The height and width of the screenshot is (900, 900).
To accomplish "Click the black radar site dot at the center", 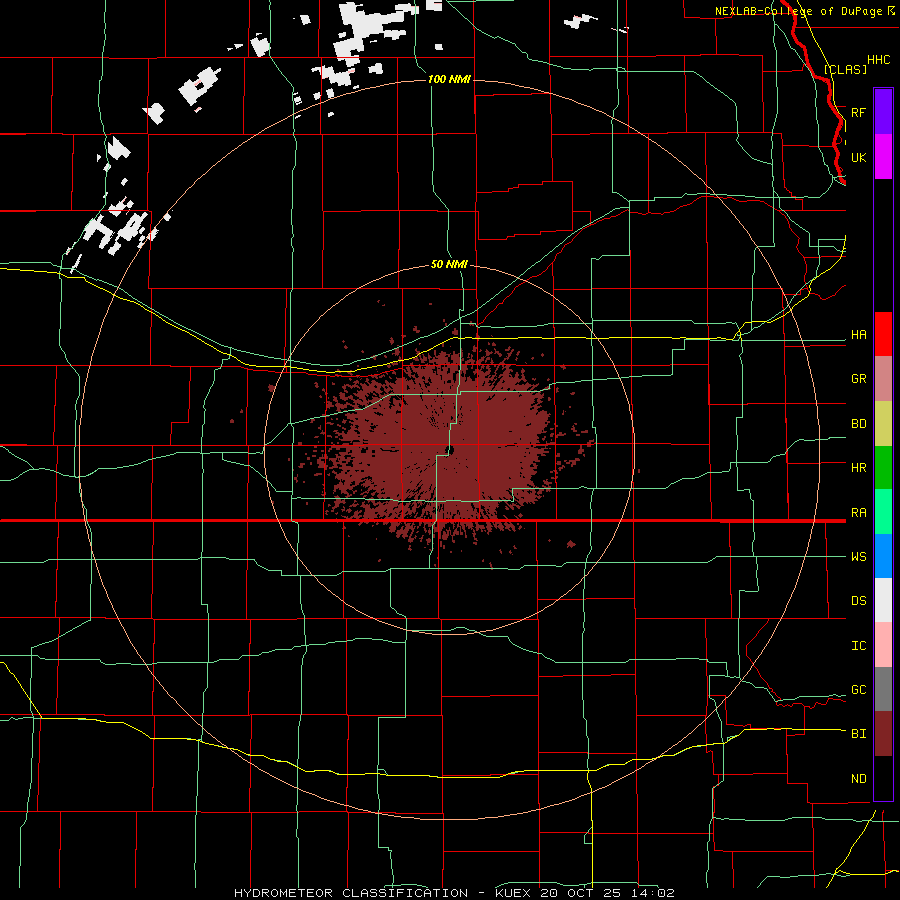I will point(450,451).
